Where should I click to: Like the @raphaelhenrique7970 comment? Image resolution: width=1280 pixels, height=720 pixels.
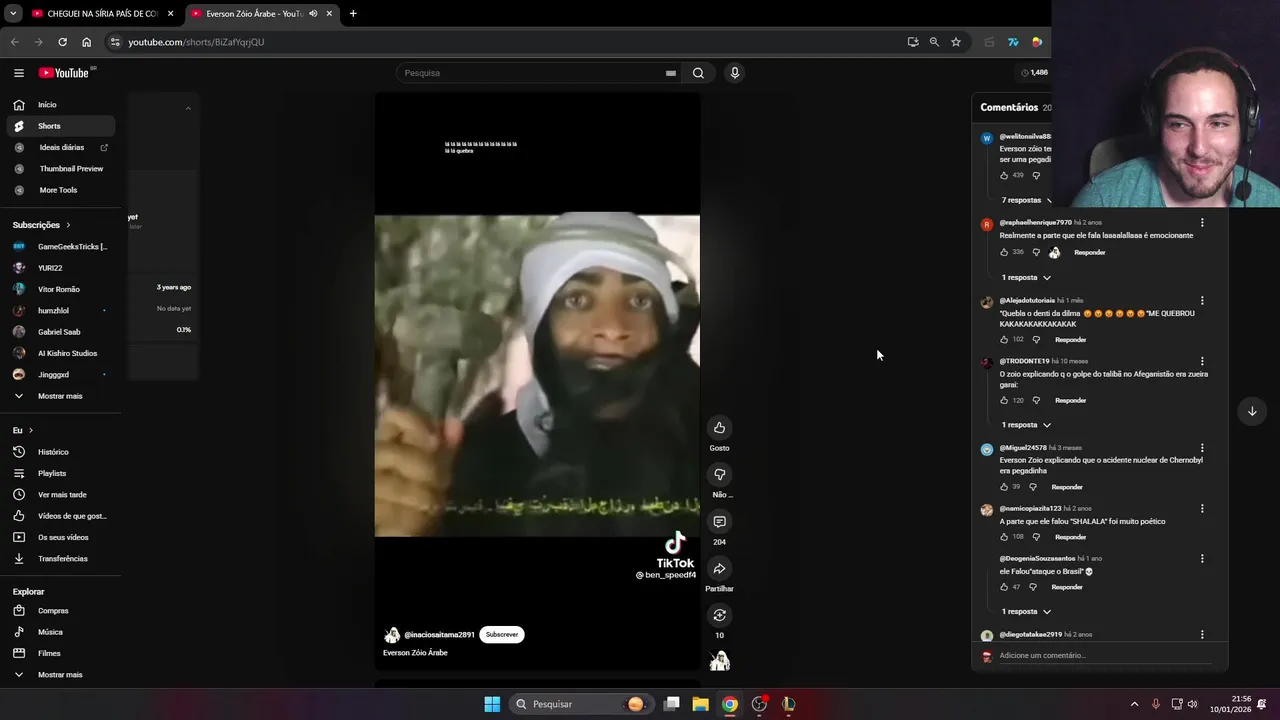point(1004,252)
